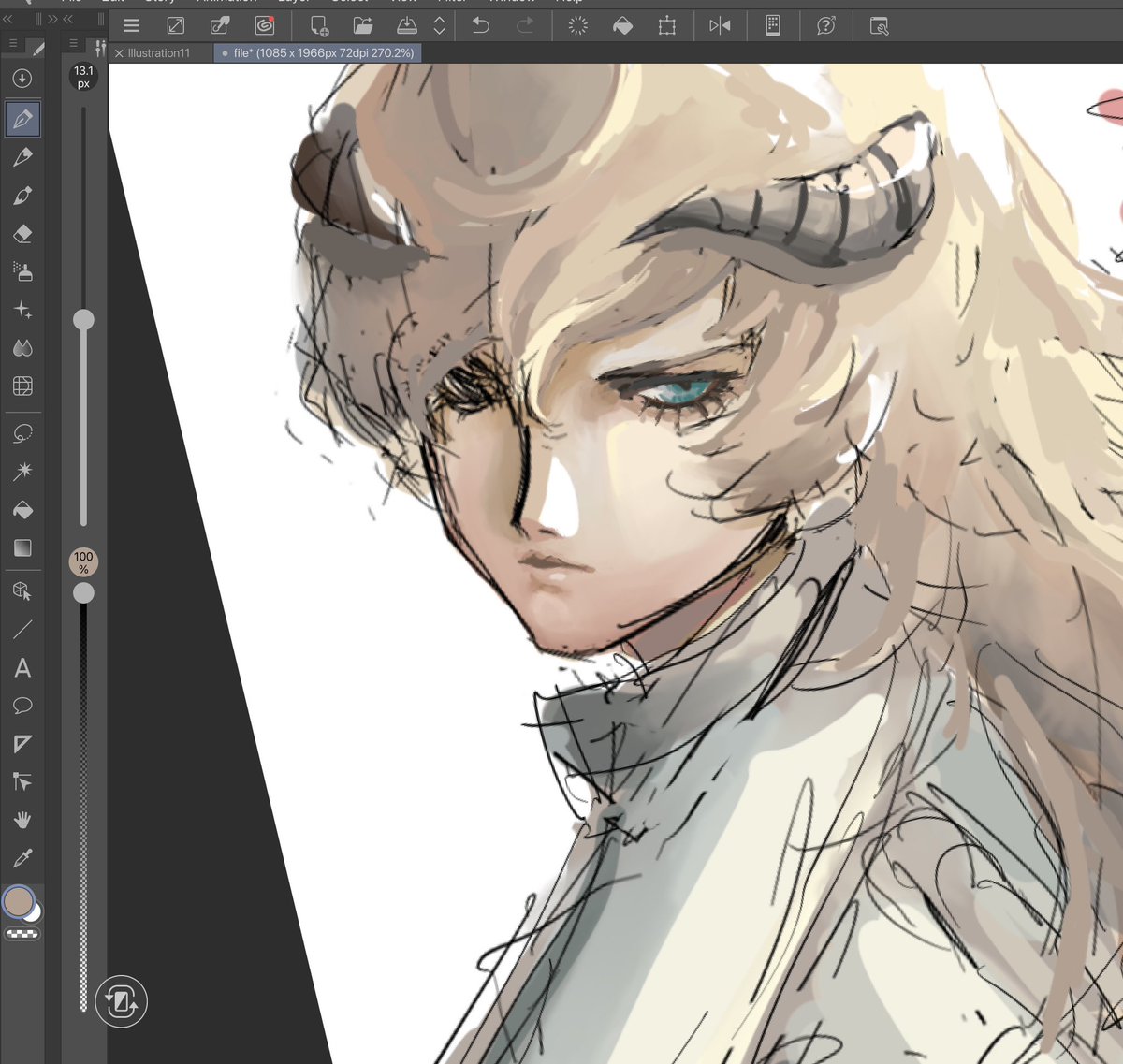Screen dimensions: 1123x1064
Task: Select the Correct line tool
Action: pyautogui.click(x=22, y=781)
